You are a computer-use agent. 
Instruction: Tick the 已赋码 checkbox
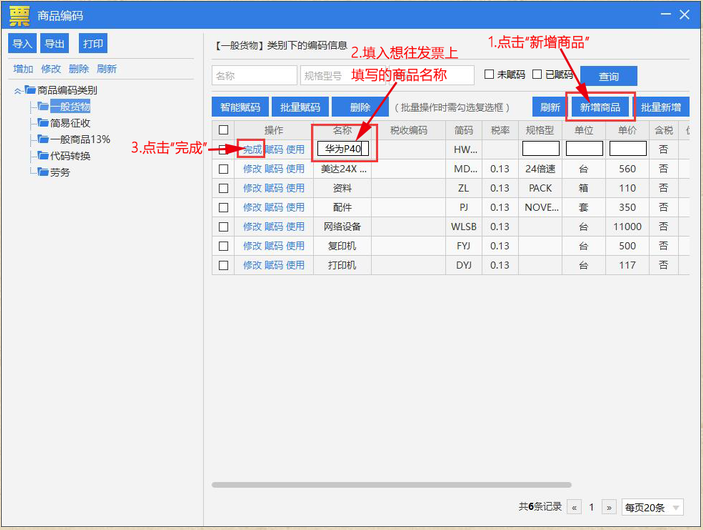pos(537,74)
